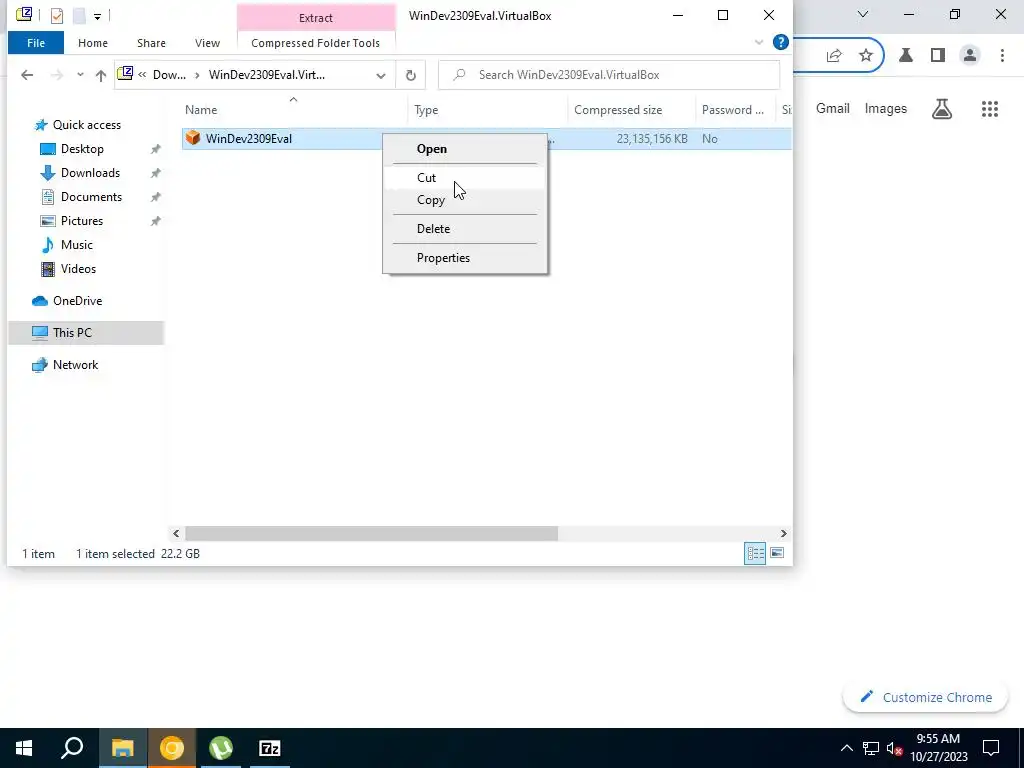Open Videos in the navigation pane

click(78, 269)
